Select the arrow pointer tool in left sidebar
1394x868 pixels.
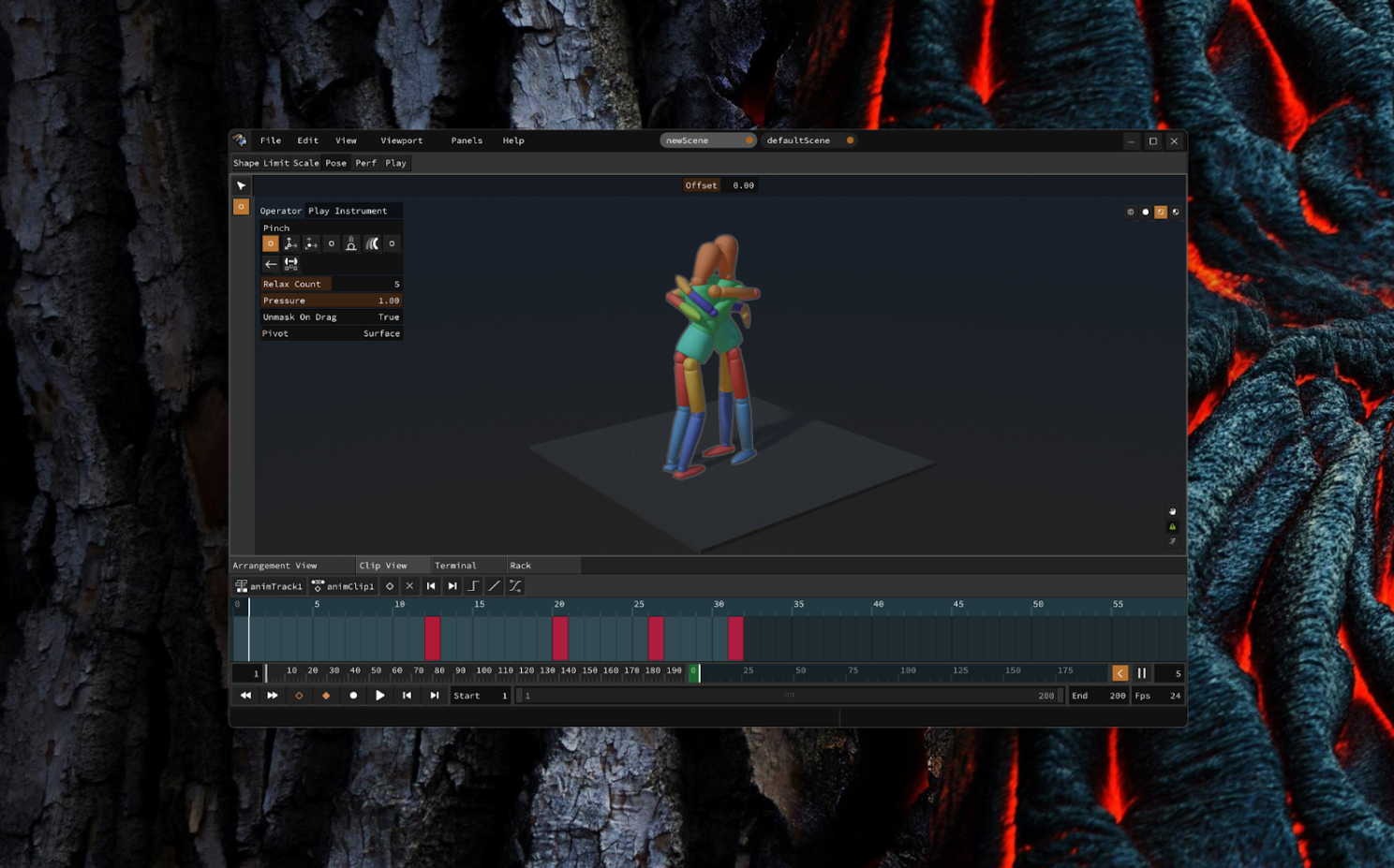click(x=241, y=185)
